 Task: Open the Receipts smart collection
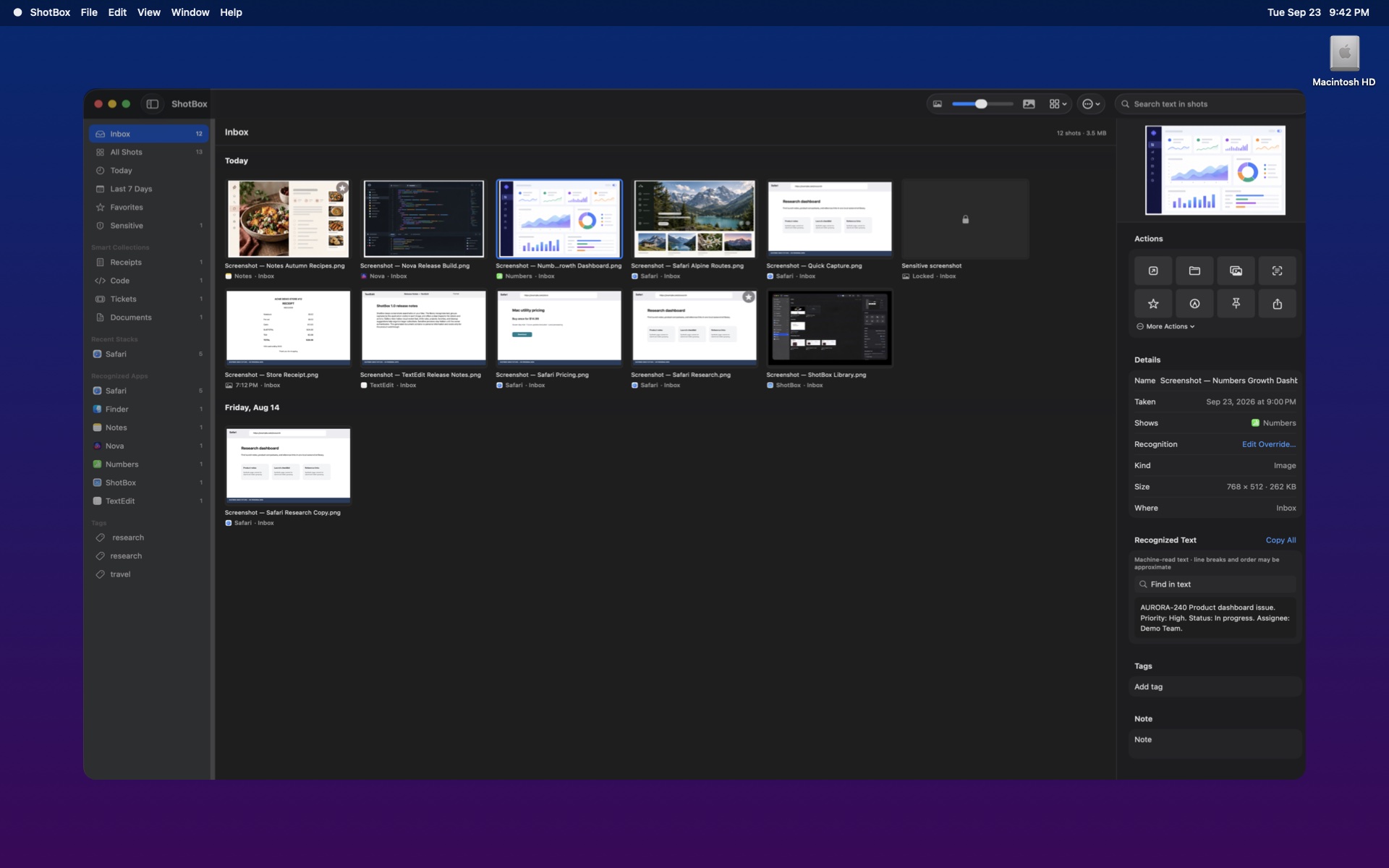pos(148,263)
